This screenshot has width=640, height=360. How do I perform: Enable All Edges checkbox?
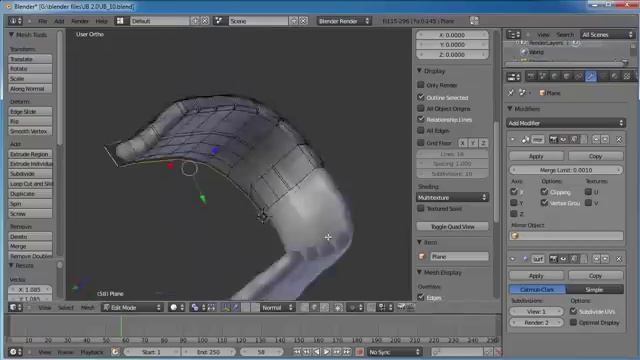pos(421,130)
